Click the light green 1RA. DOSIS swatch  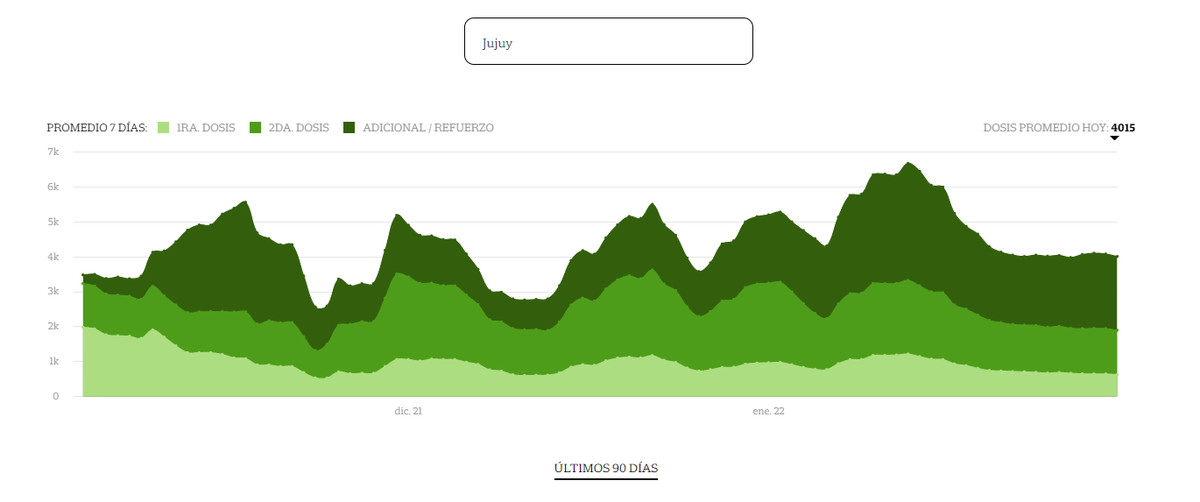coord(163,128)
